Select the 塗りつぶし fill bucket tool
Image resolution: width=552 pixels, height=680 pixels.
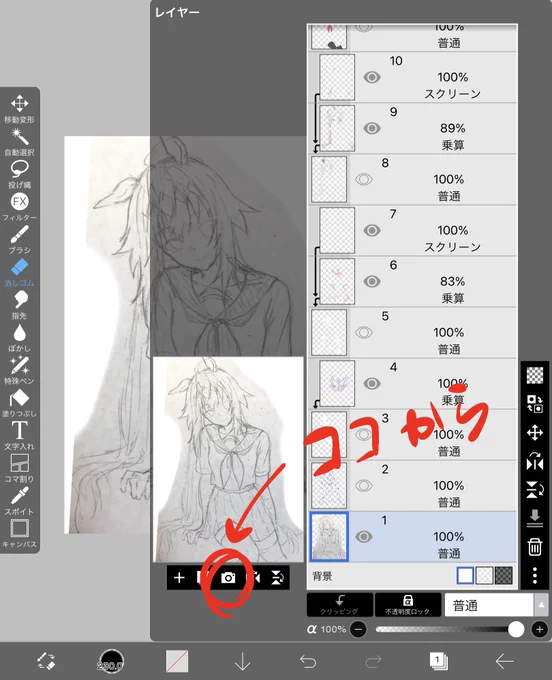coord(19,403)
